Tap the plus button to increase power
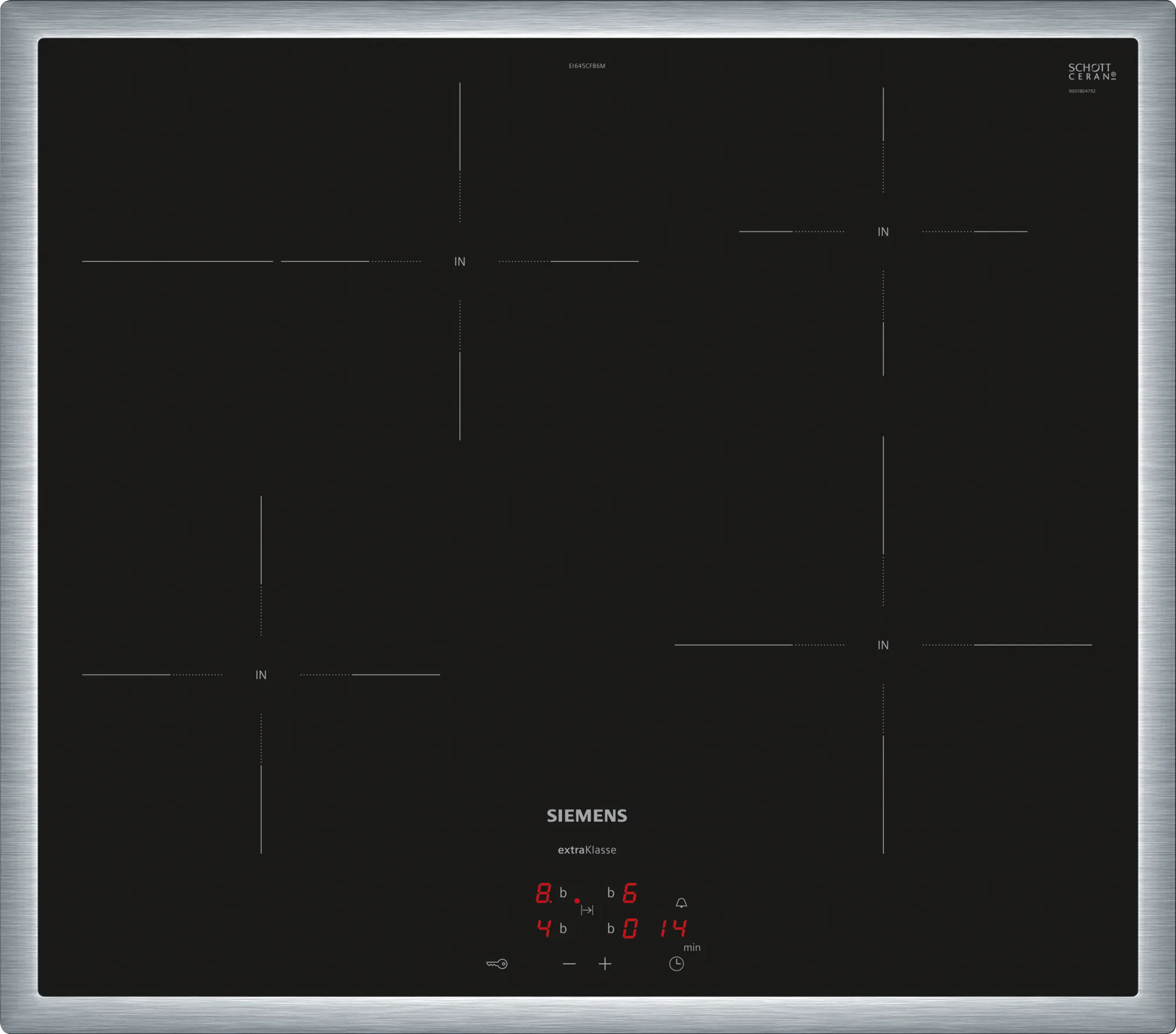The image size is (1176, 1034). [x=605, y=963]
